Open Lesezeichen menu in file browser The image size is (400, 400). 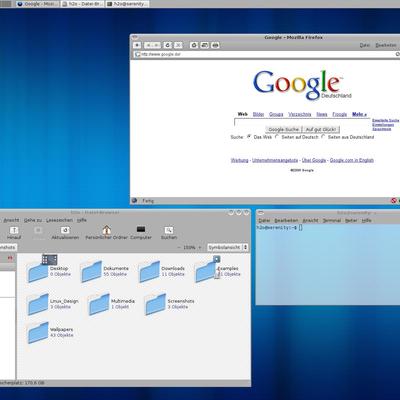coord(59,220)
